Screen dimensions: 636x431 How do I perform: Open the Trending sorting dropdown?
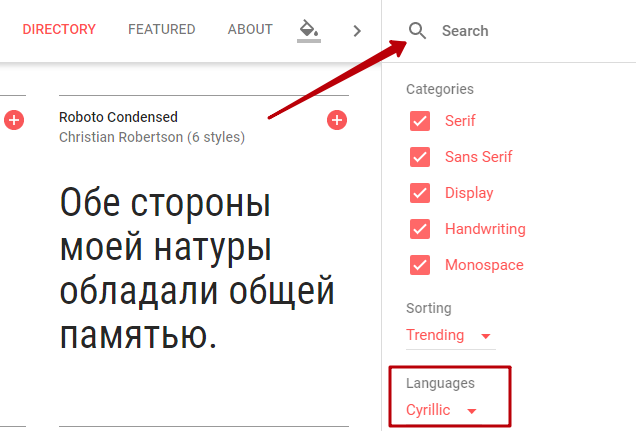[450, 336]
